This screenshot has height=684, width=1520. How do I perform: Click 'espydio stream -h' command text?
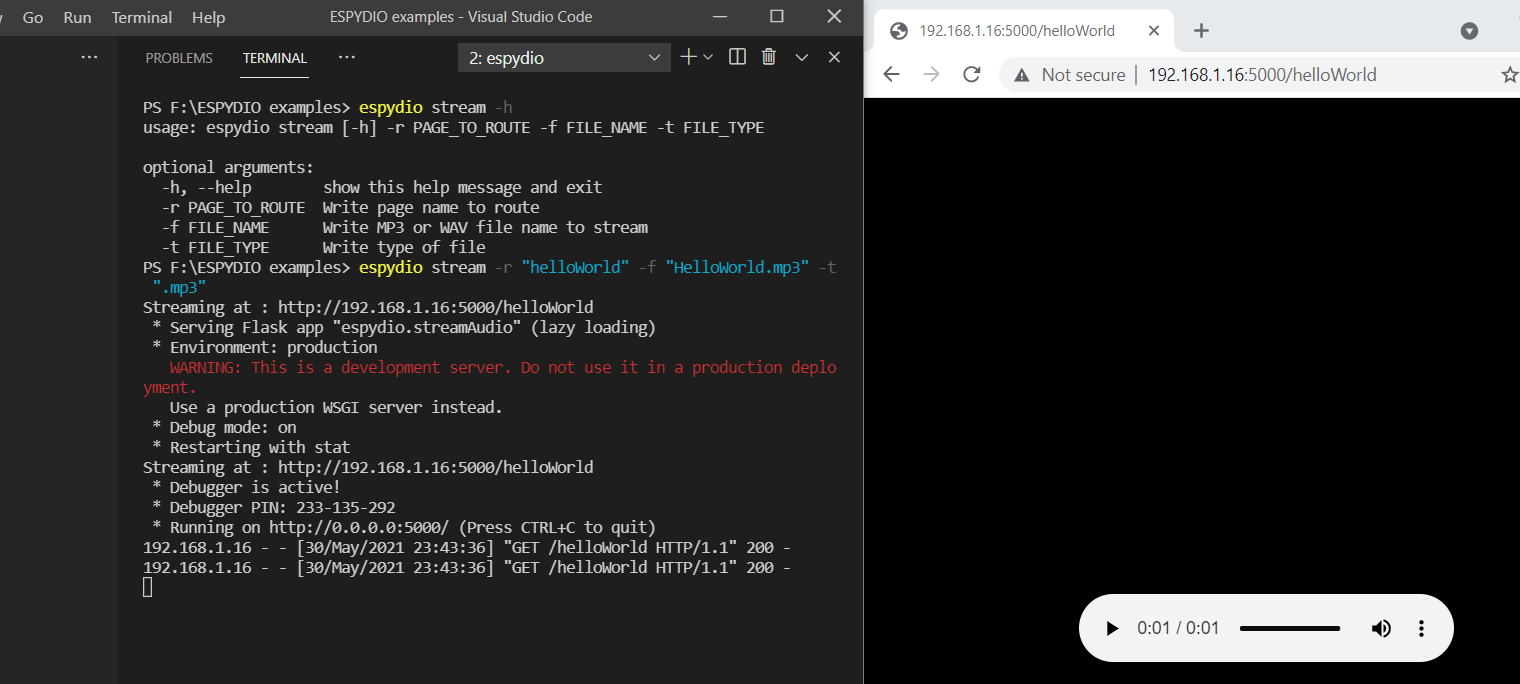(436, 107)
